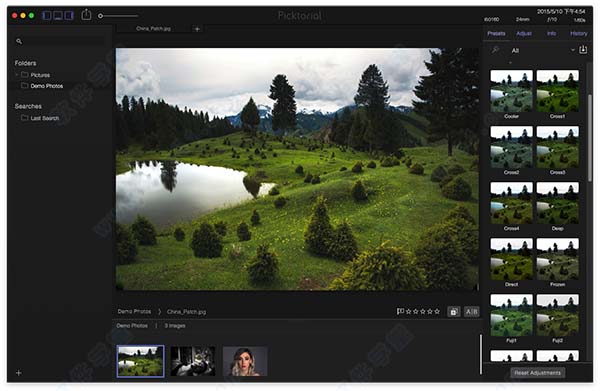Switch to the Info tab

click(551, 34)
